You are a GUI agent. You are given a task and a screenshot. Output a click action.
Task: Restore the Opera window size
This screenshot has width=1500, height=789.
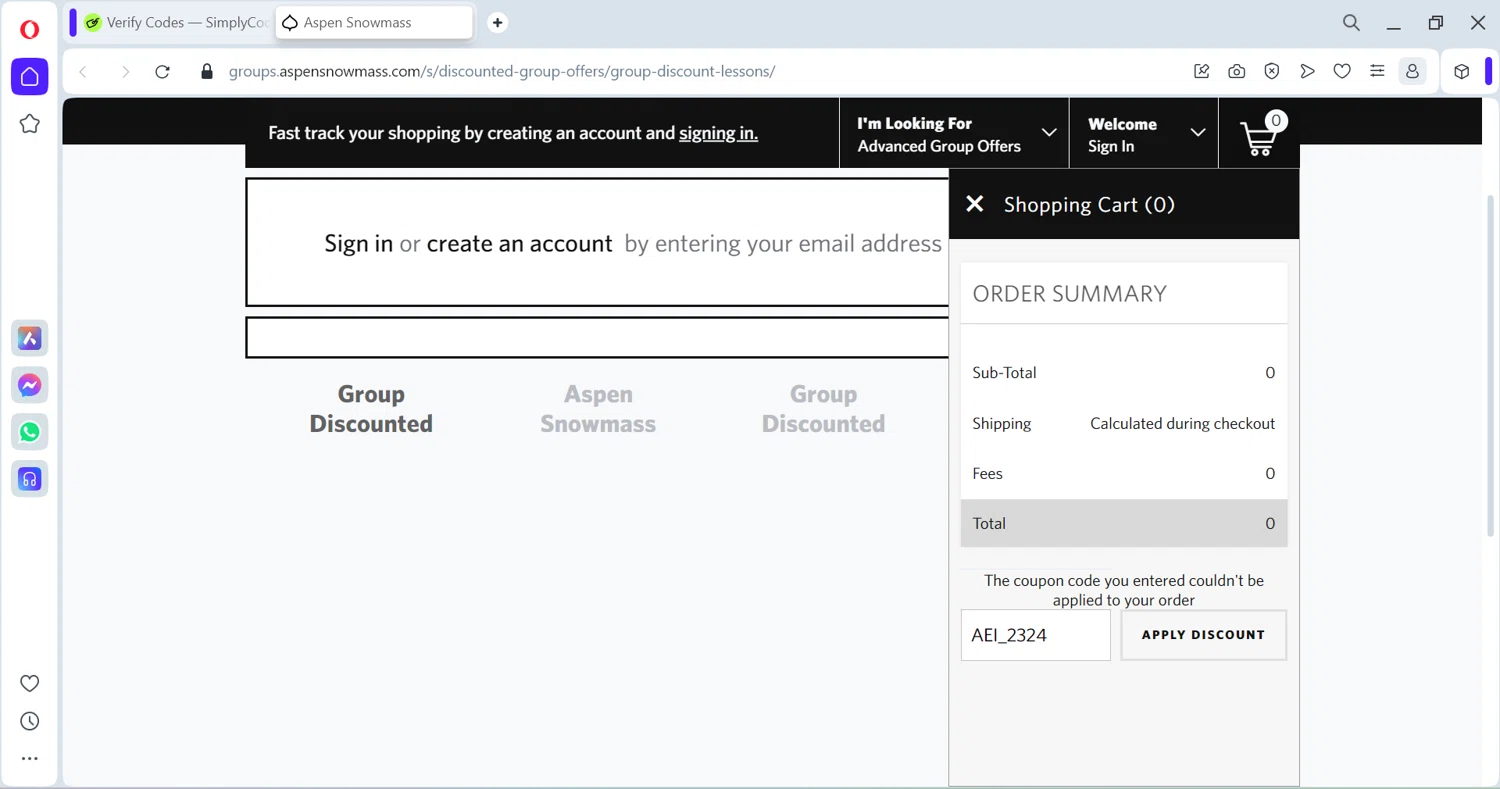(x=1436, y=23)
